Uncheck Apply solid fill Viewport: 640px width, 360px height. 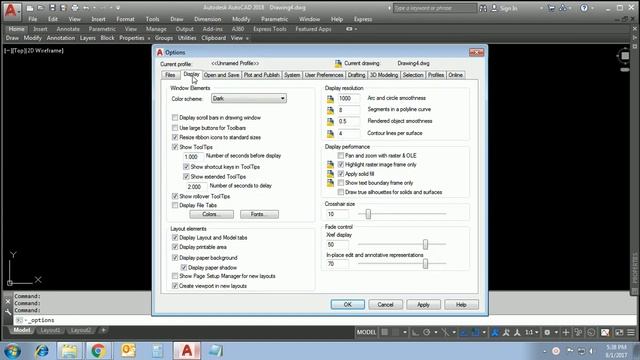[341, 174]
